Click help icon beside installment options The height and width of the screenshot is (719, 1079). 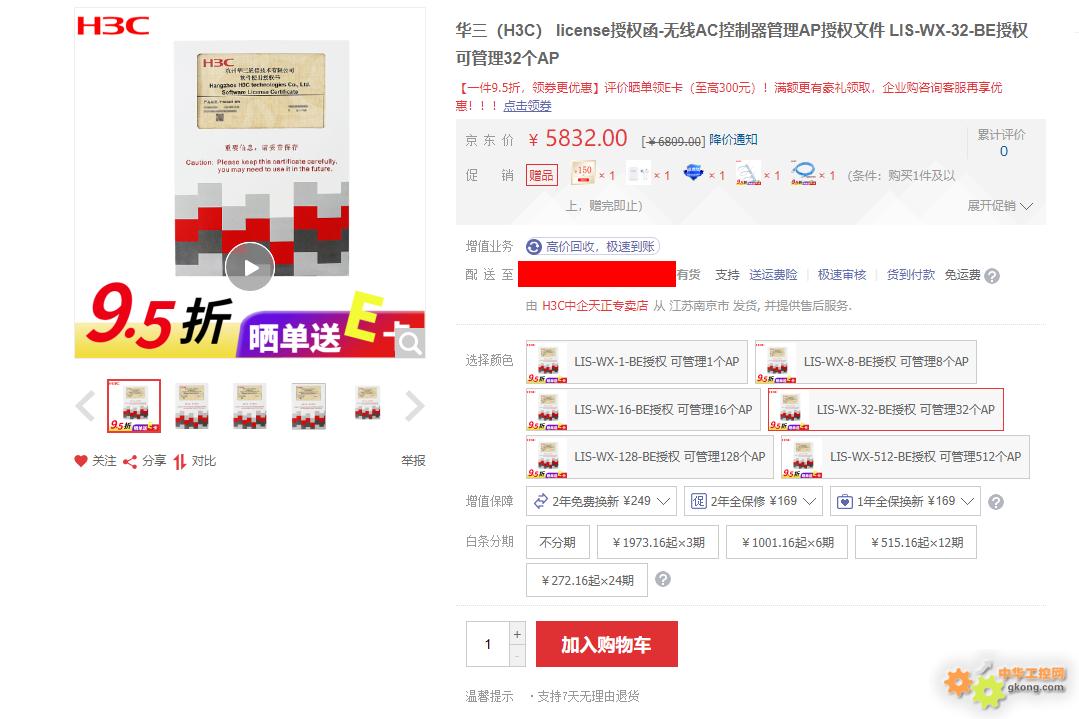pos(663,579)
